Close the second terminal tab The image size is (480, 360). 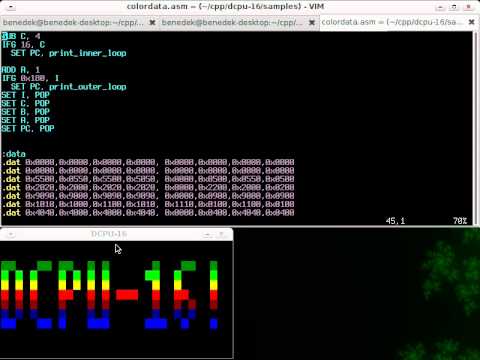pos(312,22)
